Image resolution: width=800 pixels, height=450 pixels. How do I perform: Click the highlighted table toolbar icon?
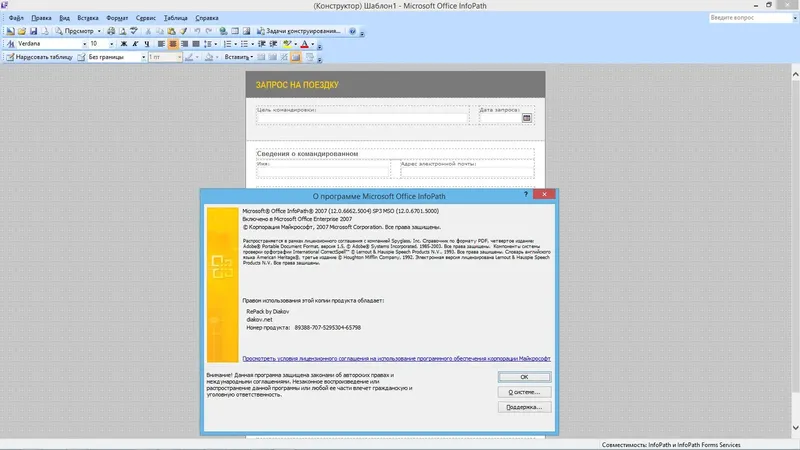(x=296, y=57)
